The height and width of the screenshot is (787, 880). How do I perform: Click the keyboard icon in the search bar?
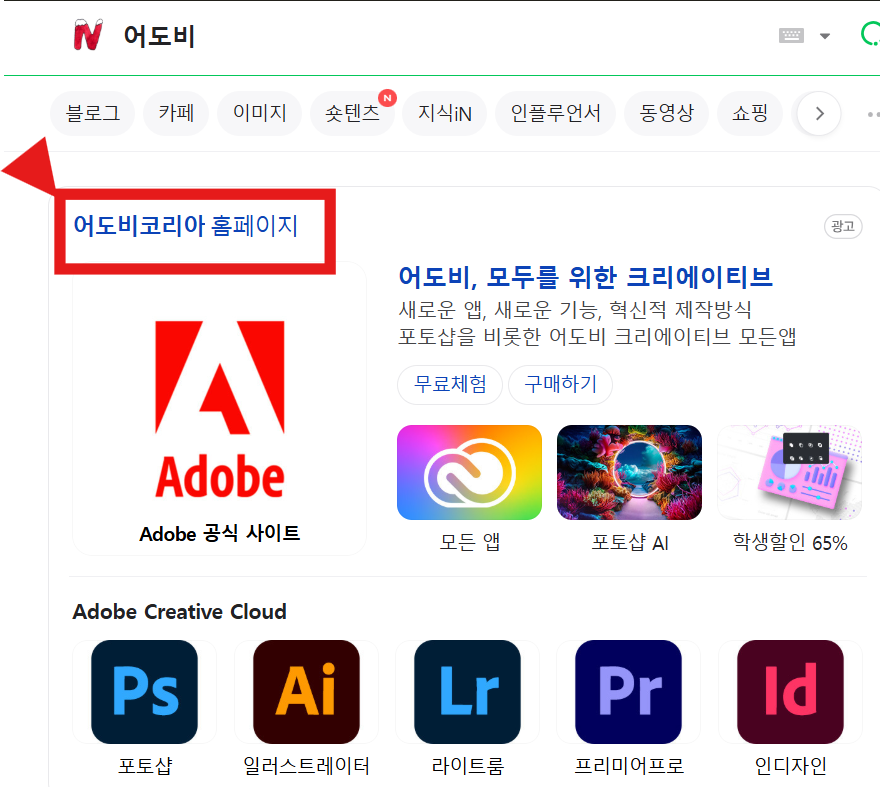pyautogui.click(x=791, y=35)
